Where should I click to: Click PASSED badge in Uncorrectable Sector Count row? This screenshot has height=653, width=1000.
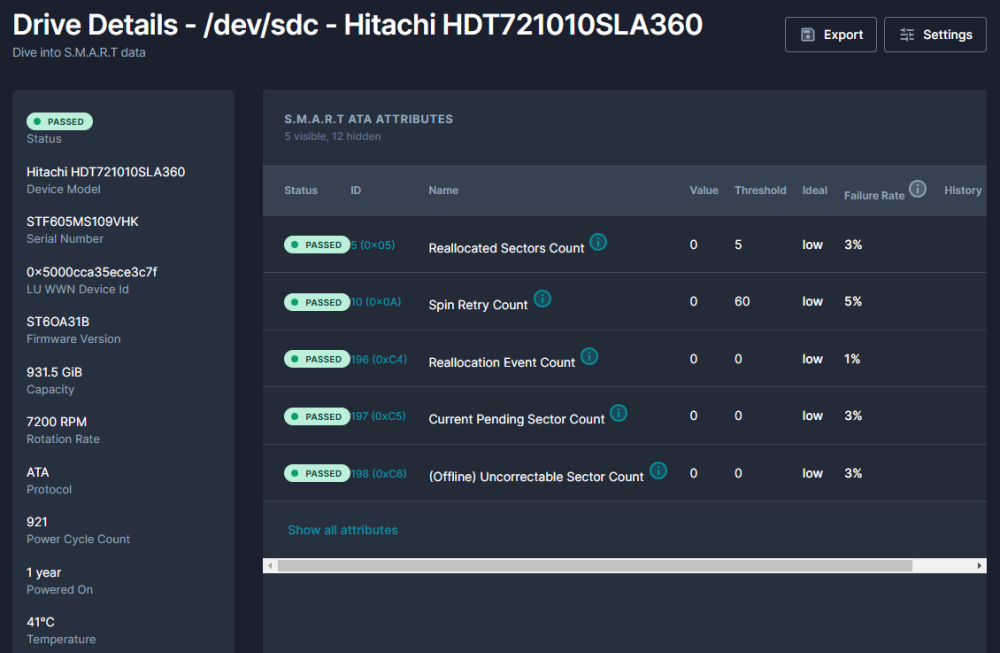coord(317,473)
